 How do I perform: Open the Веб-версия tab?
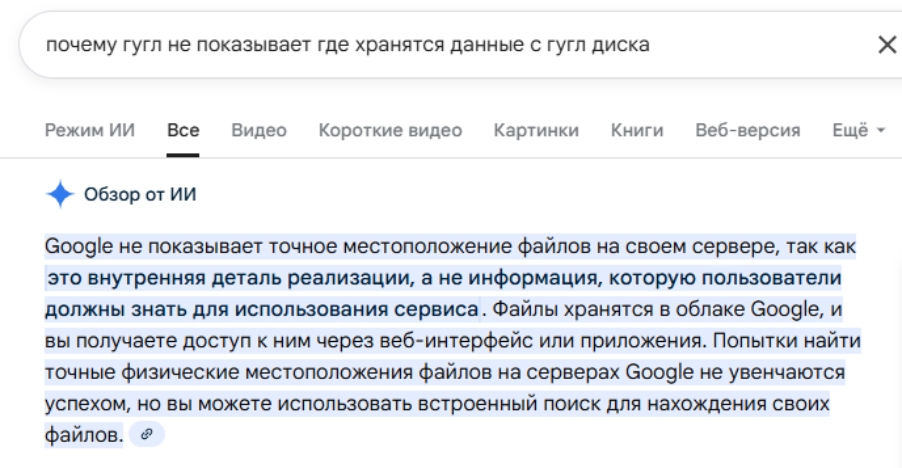tap(747, 131)
